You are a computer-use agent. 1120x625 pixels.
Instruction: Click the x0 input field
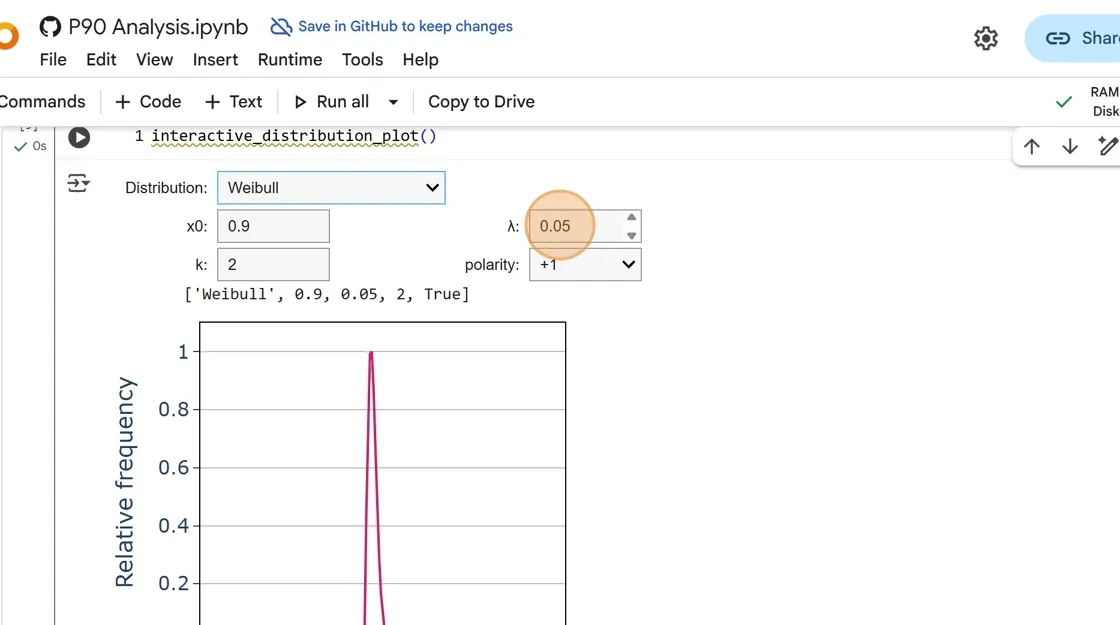click(x=273, y=226)
